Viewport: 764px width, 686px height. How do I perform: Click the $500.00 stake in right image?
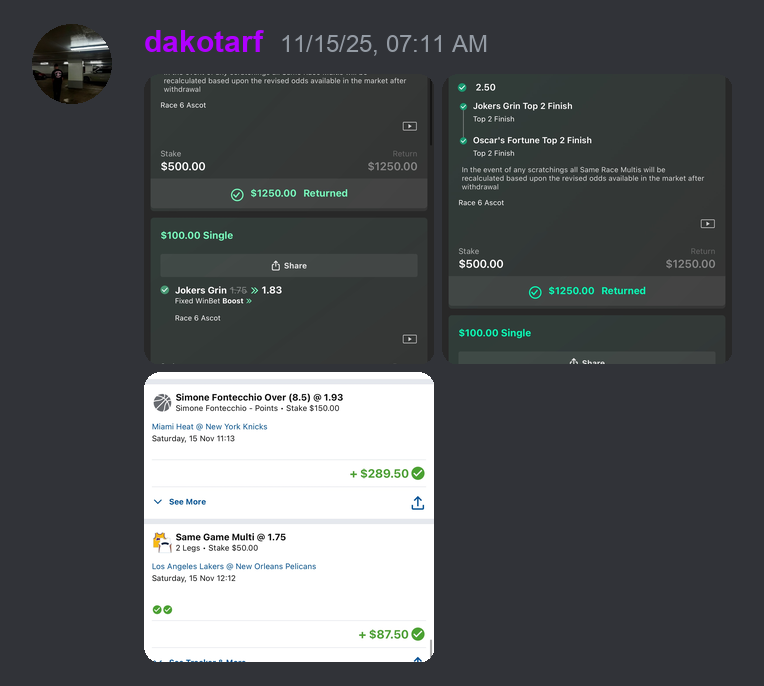[481, 264]
